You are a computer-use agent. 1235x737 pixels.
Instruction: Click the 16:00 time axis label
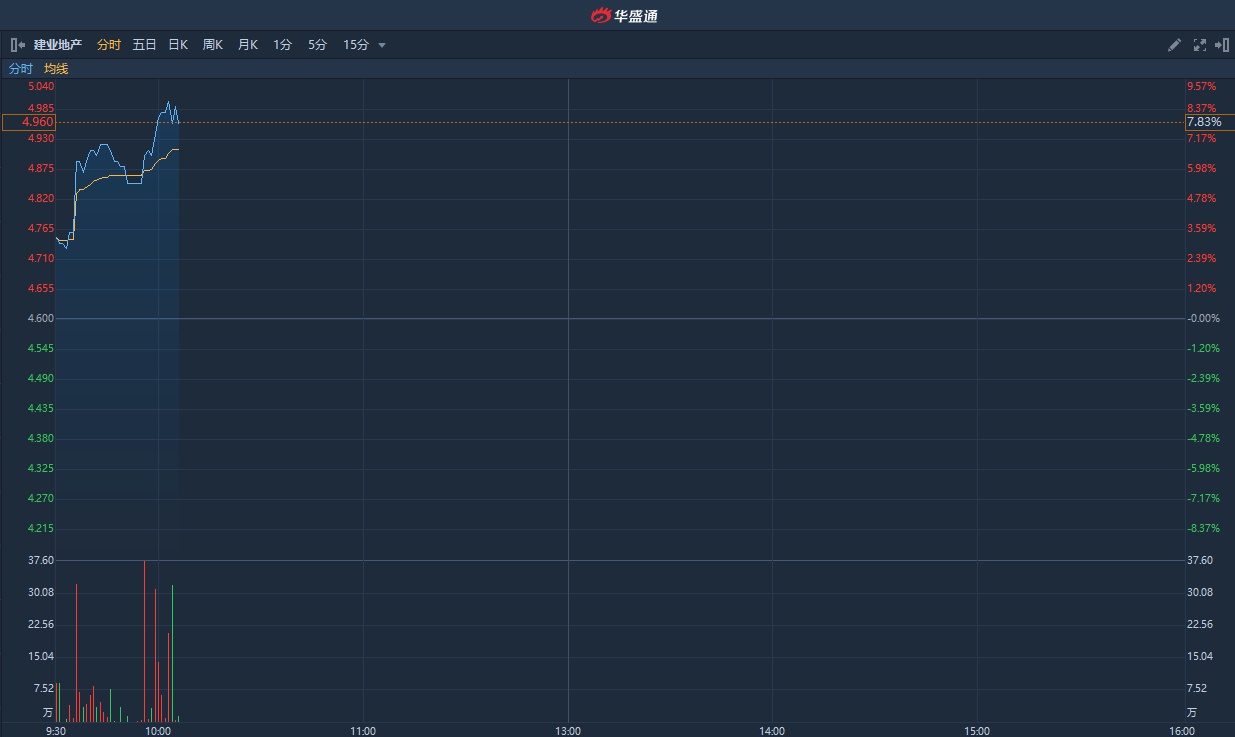coord(1182,731)
